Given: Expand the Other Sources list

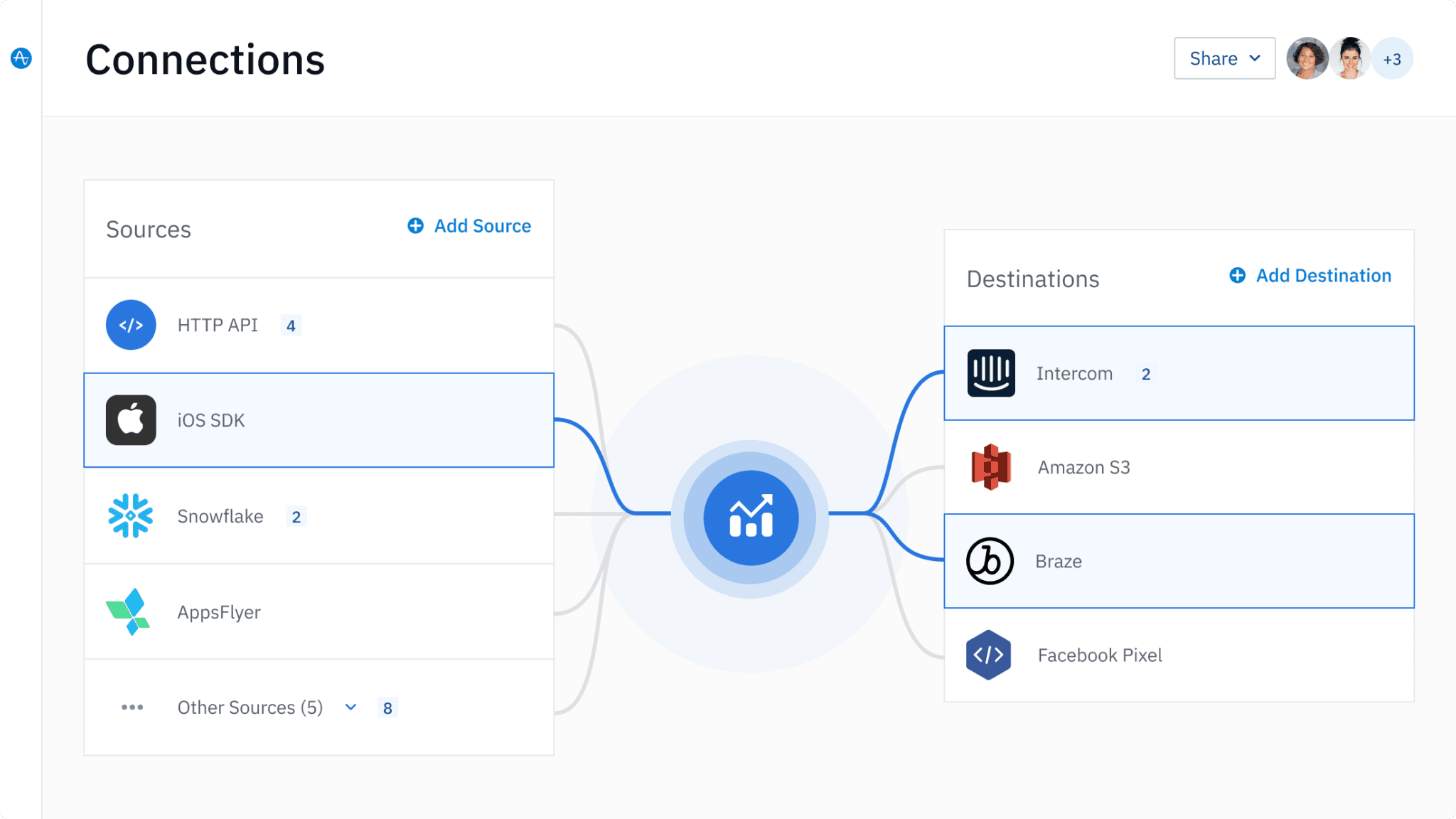Looking at the screenshot, I should point(350,707).
